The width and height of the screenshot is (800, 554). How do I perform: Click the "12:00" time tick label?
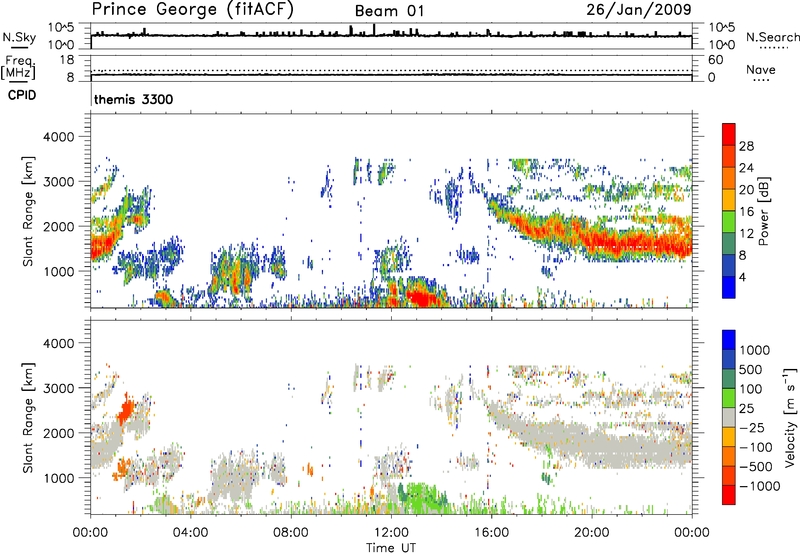pyautogui.click(x=391, y=533)
